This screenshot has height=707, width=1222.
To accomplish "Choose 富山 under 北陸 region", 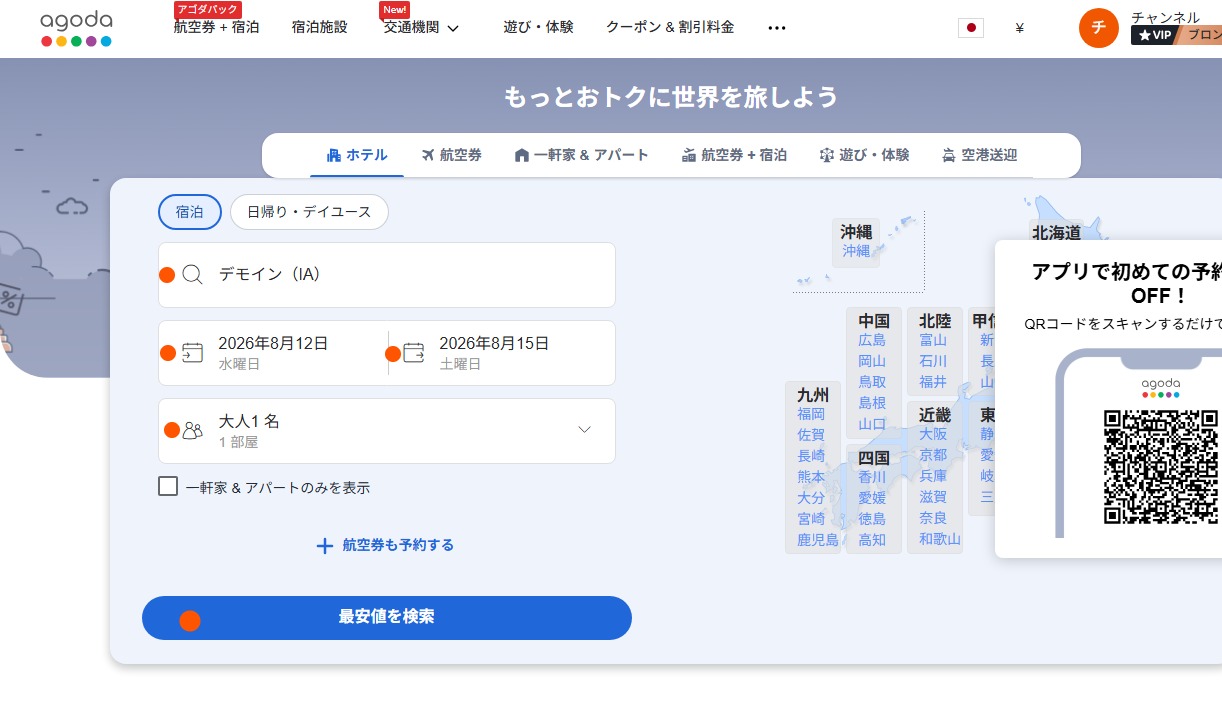I will coord(933,340).
